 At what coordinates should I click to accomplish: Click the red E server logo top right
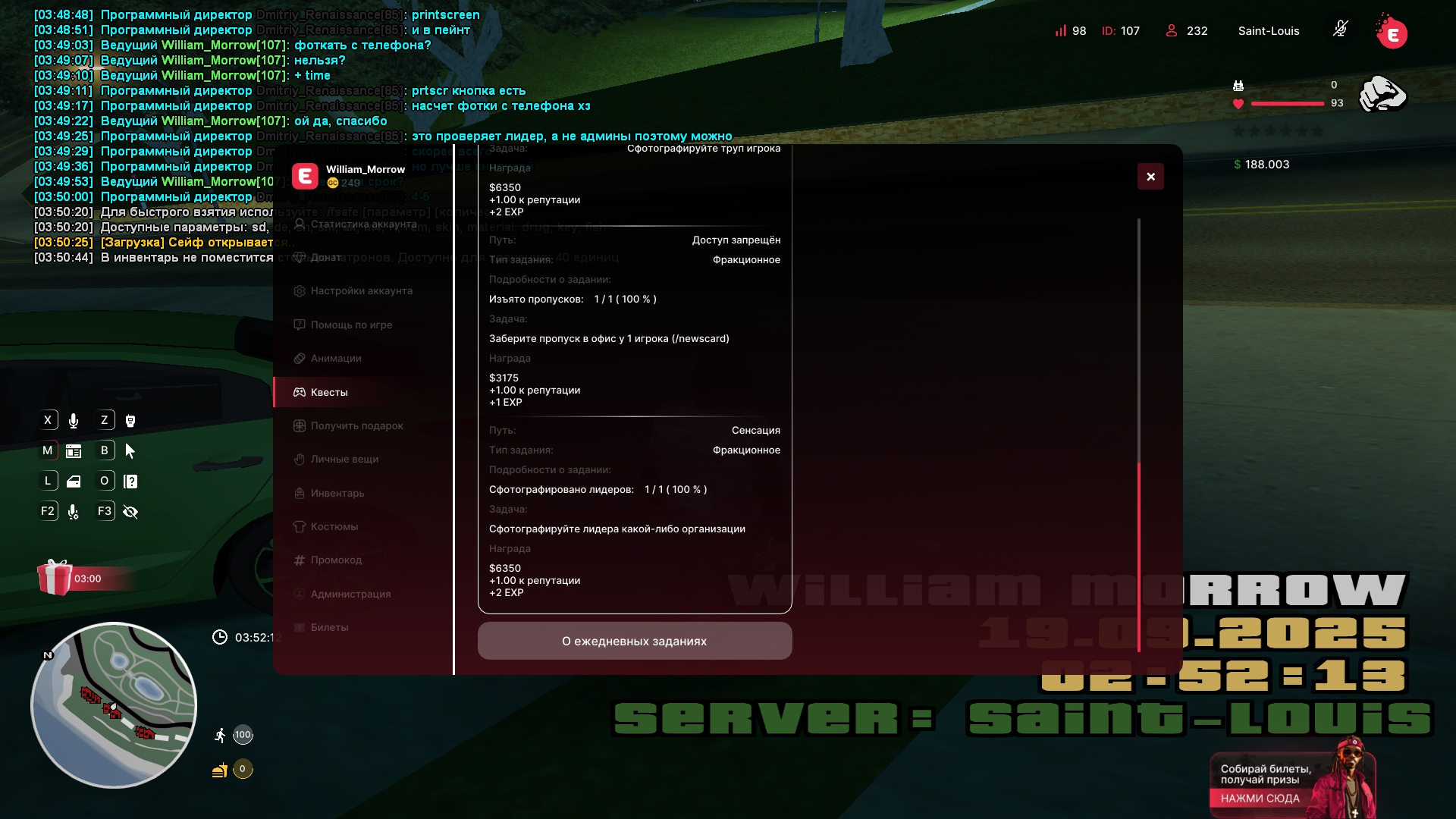point(1392,33)
